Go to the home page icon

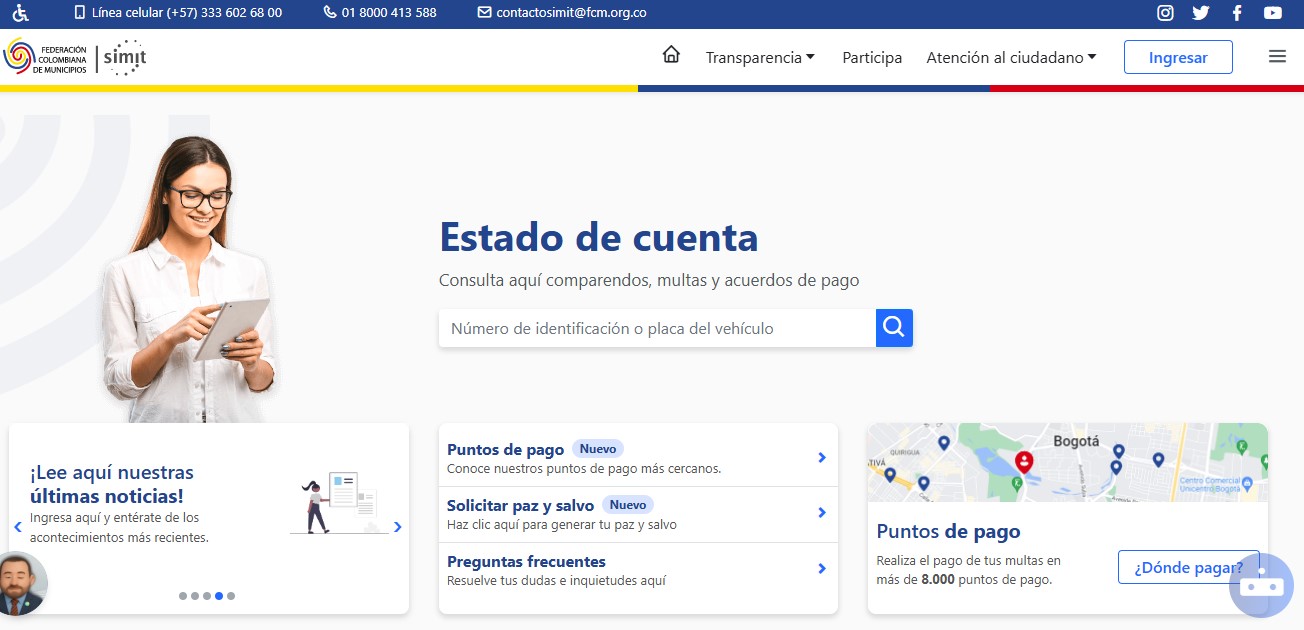(x=671, y=55)
